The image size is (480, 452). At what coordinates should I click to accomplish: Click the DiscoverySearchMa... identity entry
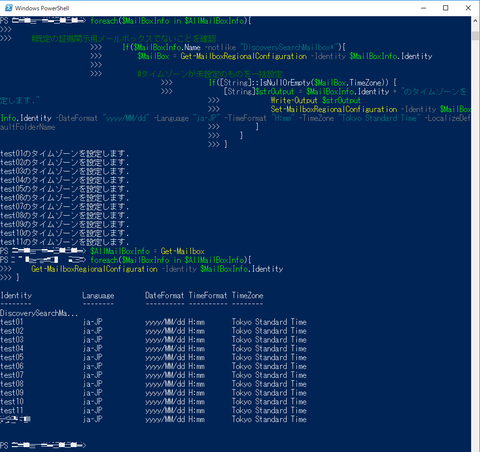click(39, 313)
